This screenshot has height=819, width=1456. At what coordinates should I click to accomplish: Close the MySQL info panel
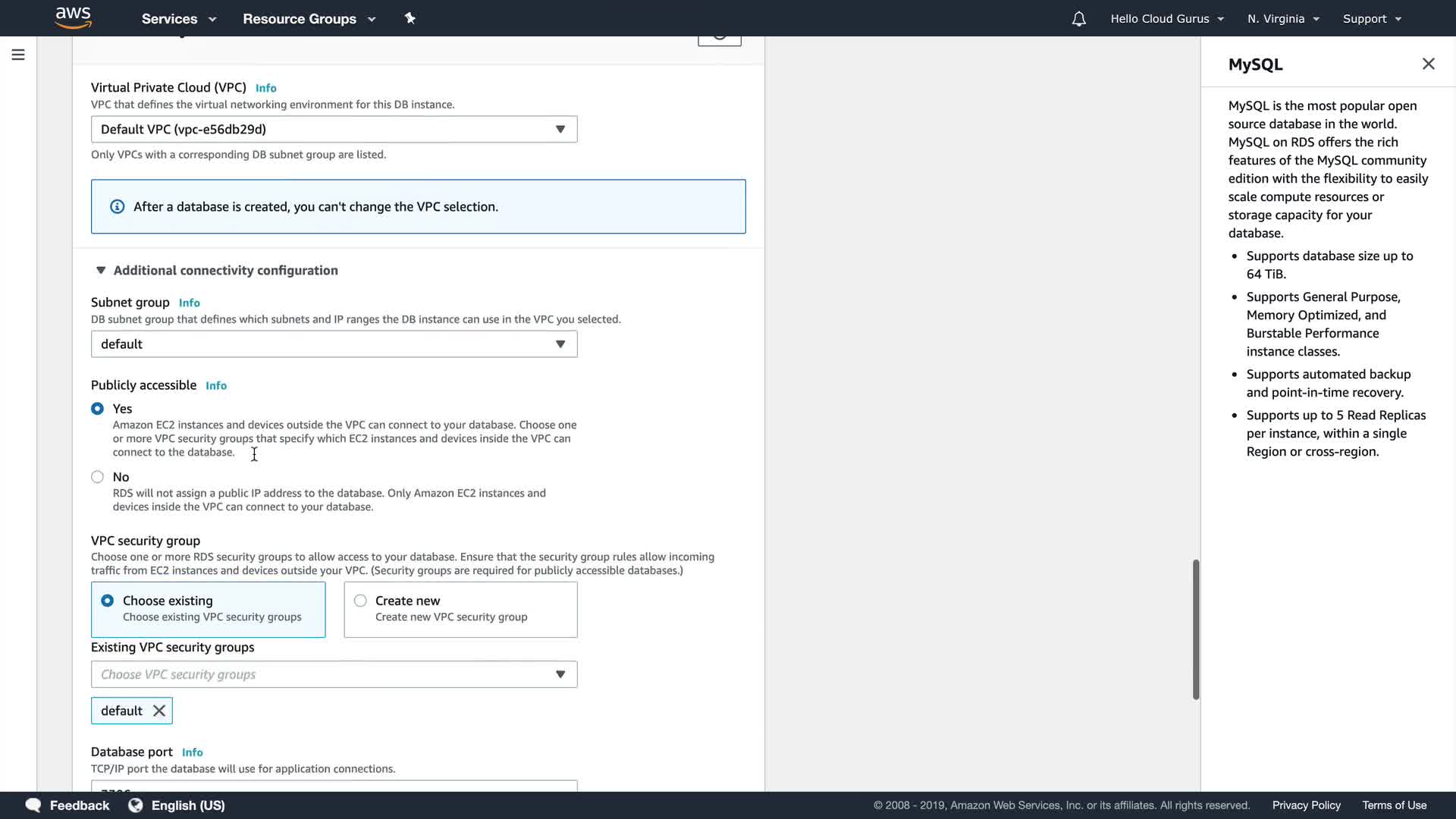tap(1428, 64)
